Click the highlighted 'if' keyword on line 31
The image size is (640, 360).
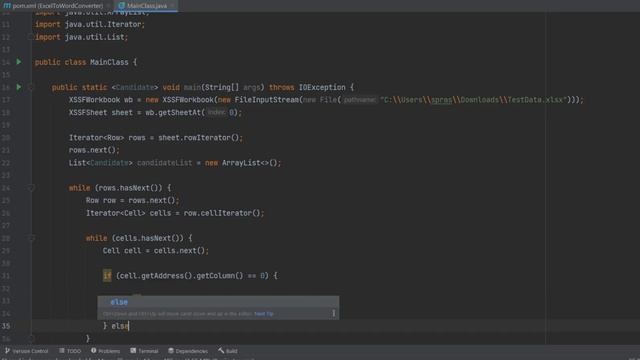107,276
